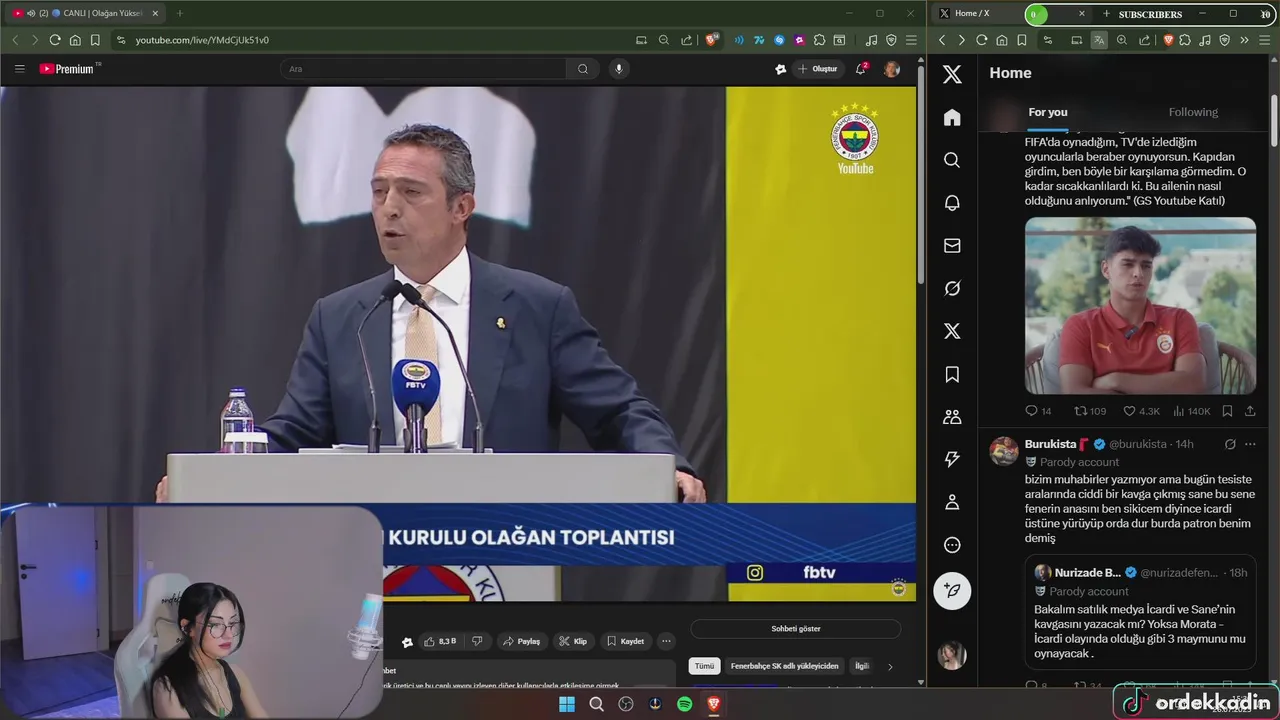Viewport: 1280px width, 720px height.
Task: Click Grok icon on Burukista tweet
Action: coord(1230,444)
